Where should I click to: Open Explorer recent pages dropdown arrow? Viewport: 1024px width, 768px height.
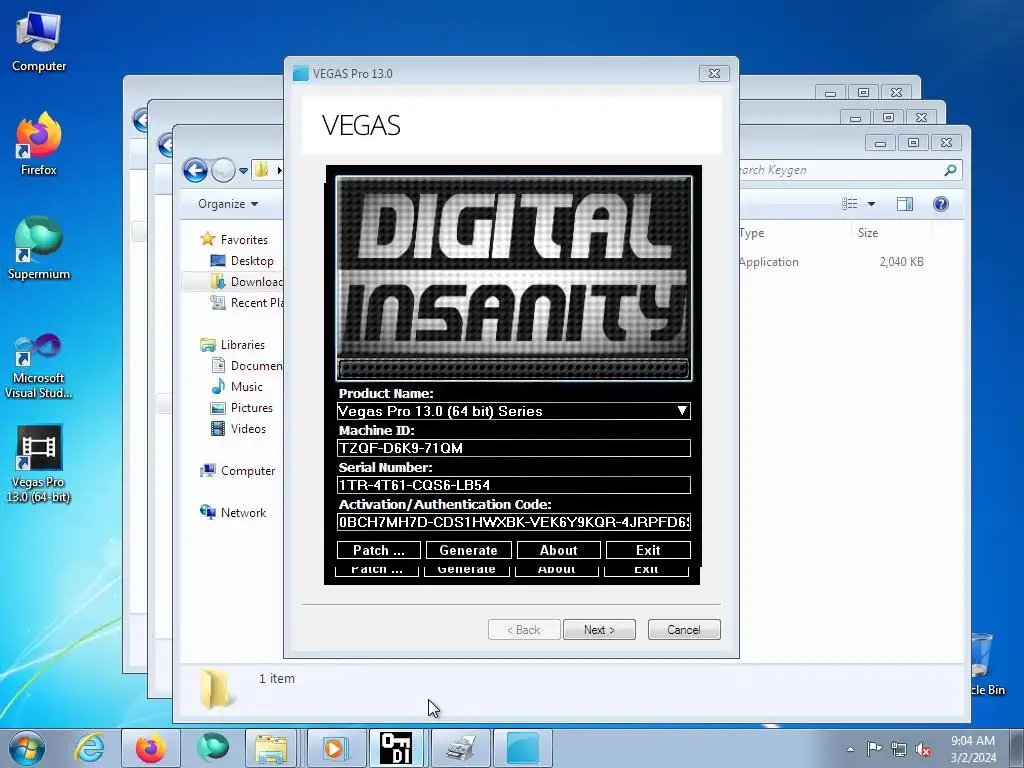(x=243, y=170)
